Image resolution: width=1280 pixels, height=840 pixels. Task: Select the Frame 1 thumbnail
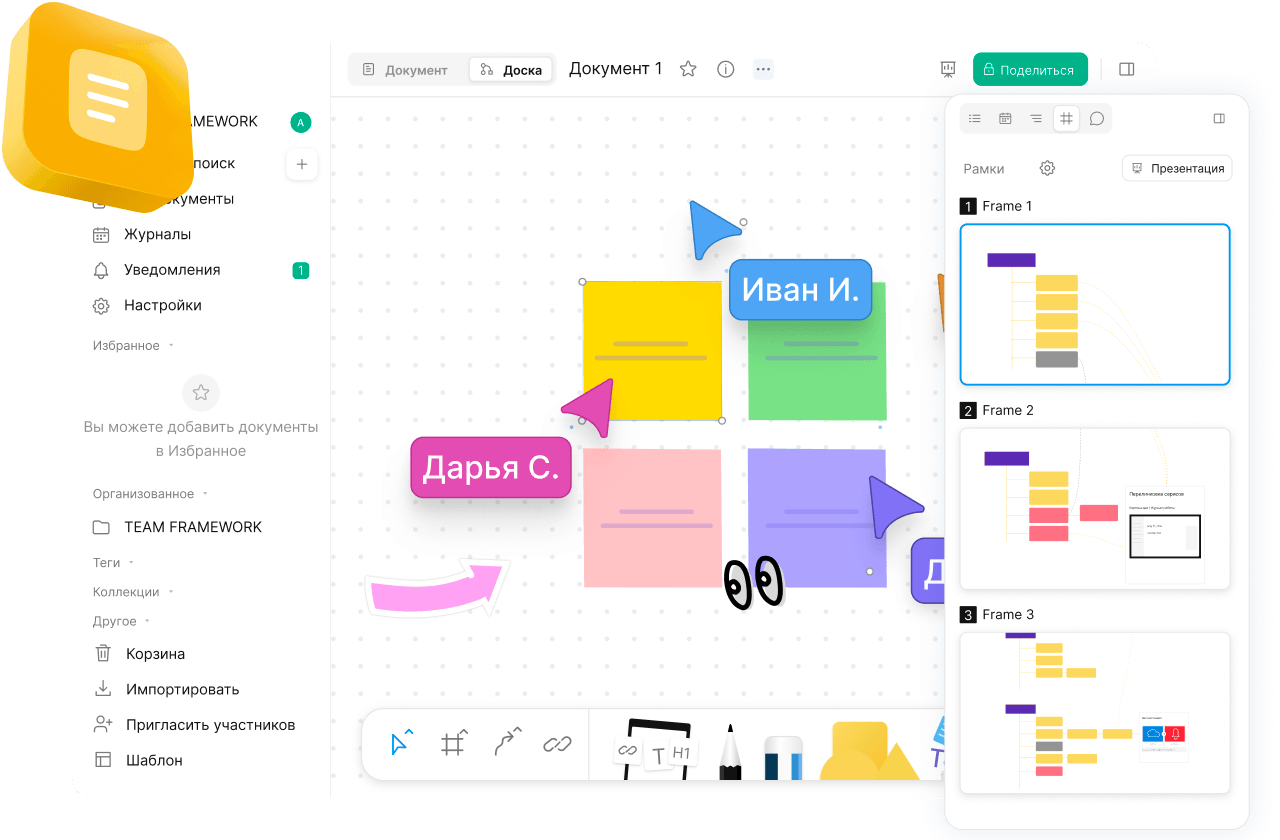(x=1095, y=304)
